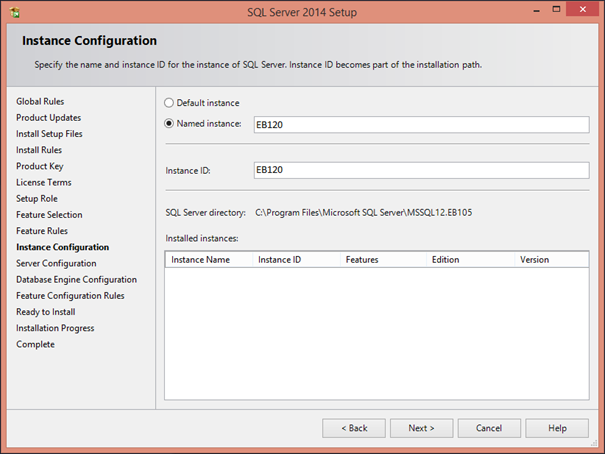Screen dimensions: 605x454
Task: Click the SQL Server setup title bar icon
Action: [15, 12]
